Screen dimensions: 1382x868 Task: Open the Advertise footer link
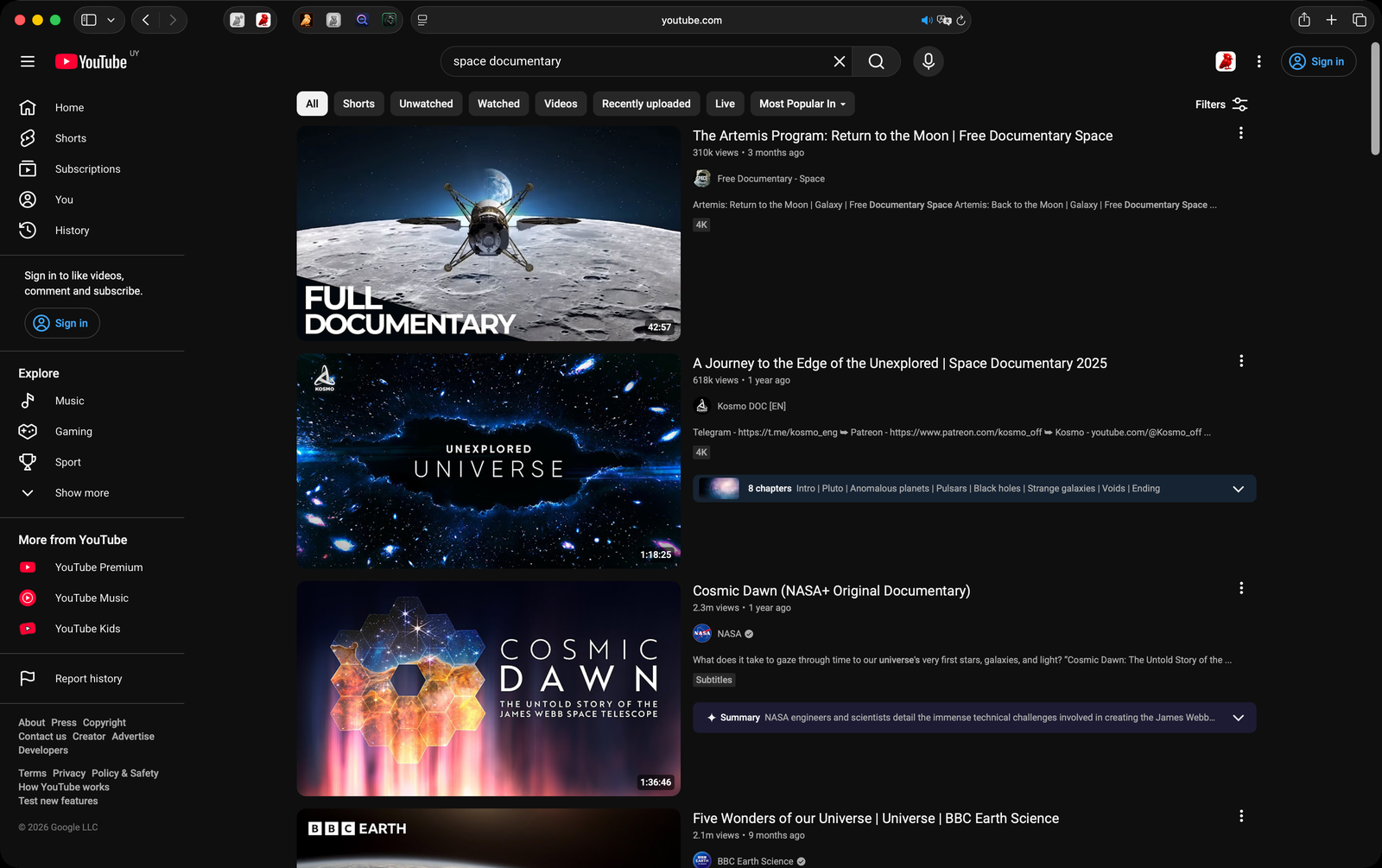pyautogui.click(x=133, y=737)
